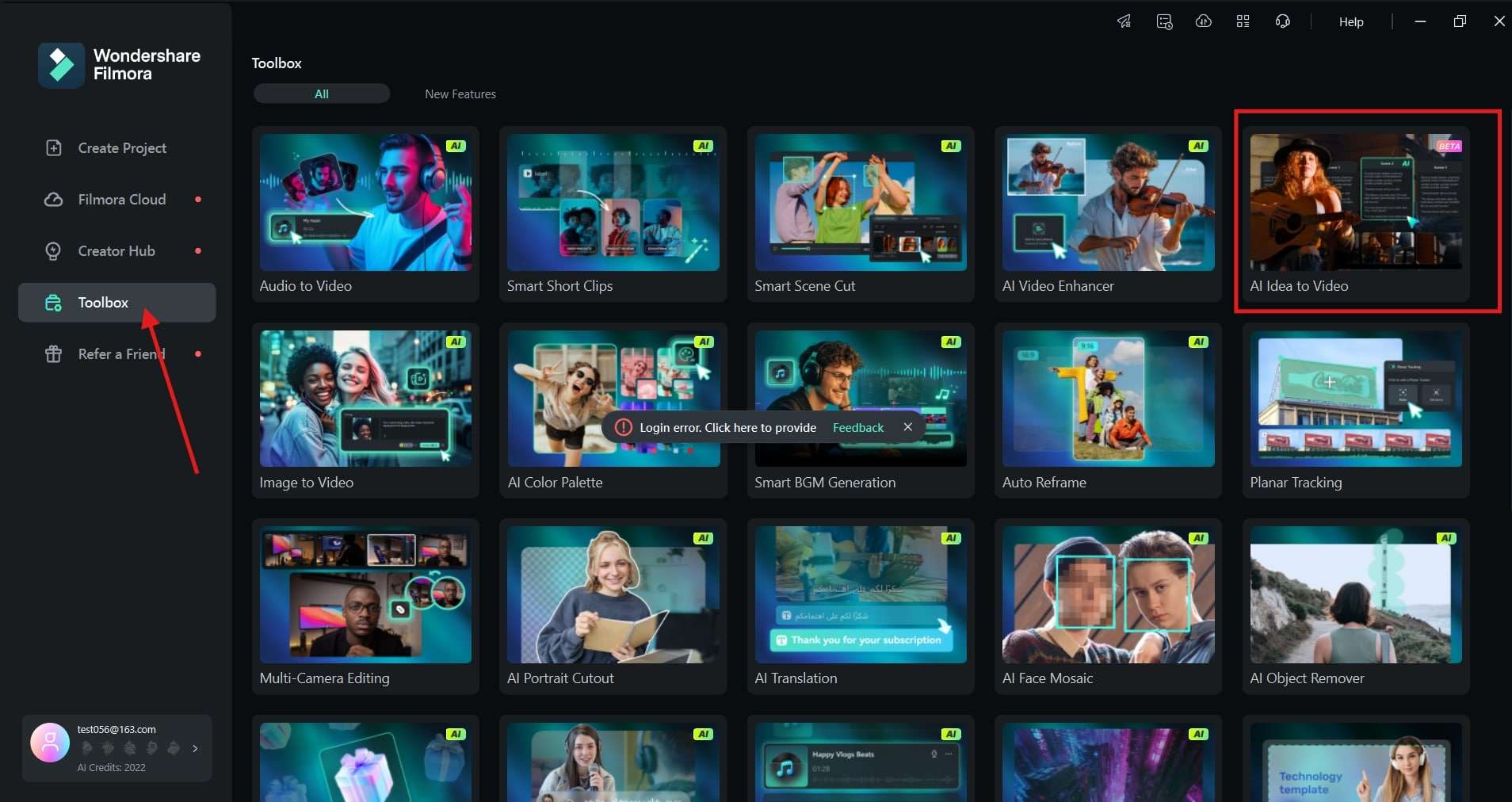This screenshot has width=1512, height=802.
Task: Open the Technology template thumbnail
Action: [x=1356, y=762]
